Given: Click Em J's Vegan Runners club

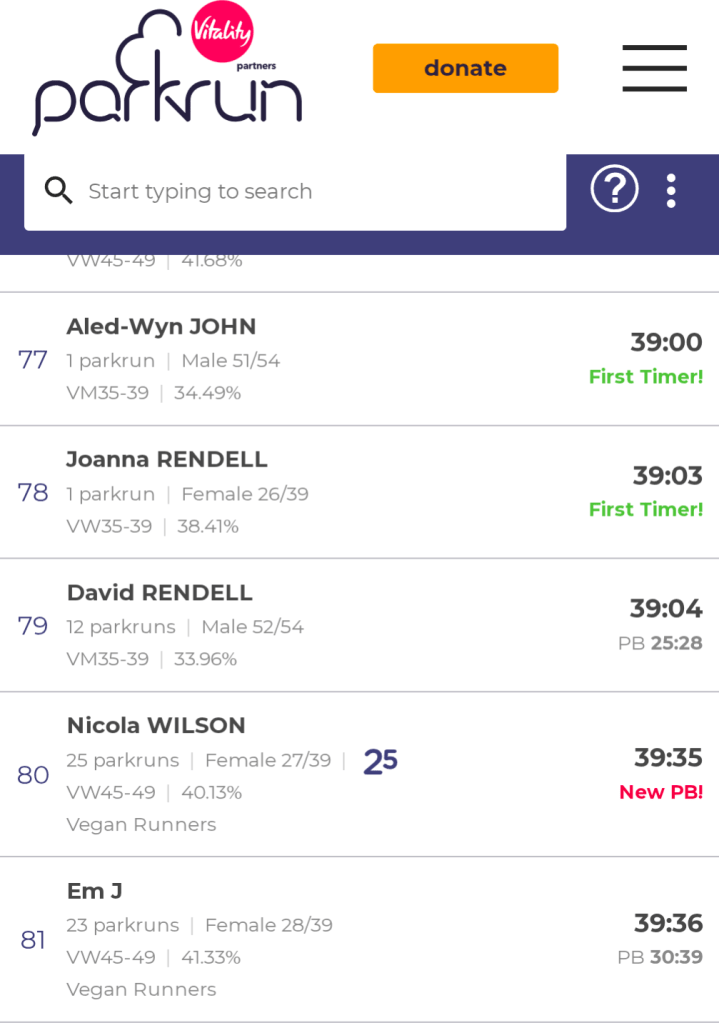Looking at the screenshot, I should [141, 990].
